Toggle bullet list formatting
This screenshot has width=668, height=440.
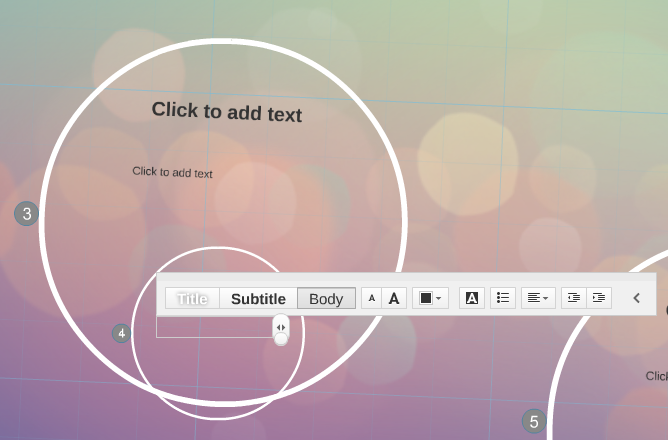503,298
